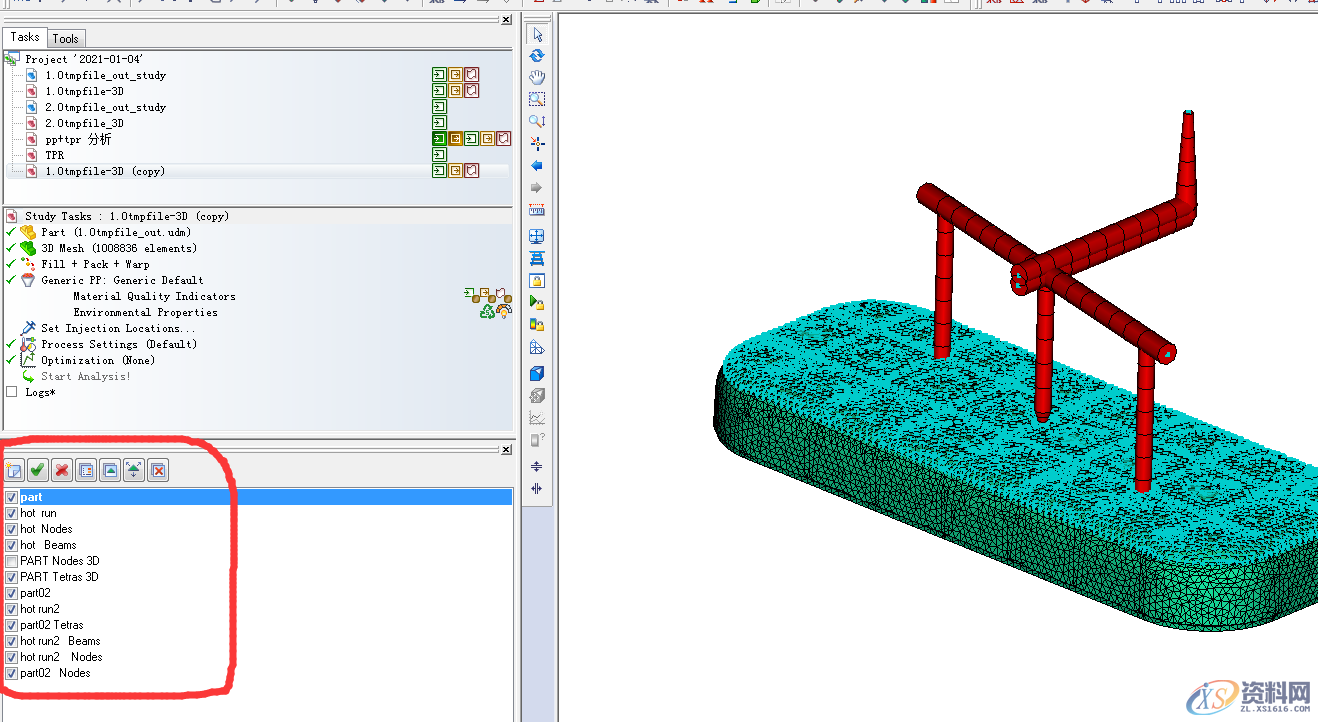1318x722 pixels.
Task: Close the layers panel
Action: (506, 450)
